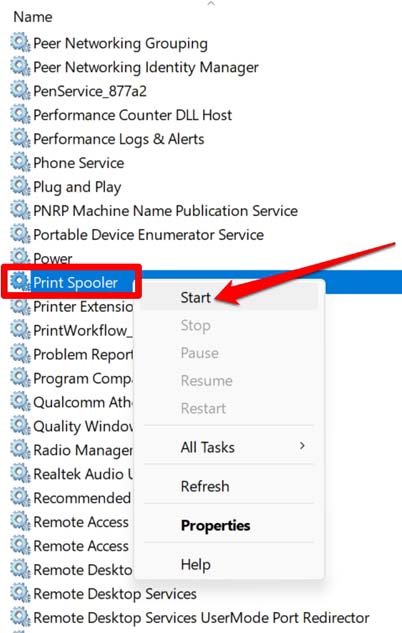Select the Problem Report service name
Image resolution: width=402 pixels, height=633 pixels.
(x=83, y=354)
